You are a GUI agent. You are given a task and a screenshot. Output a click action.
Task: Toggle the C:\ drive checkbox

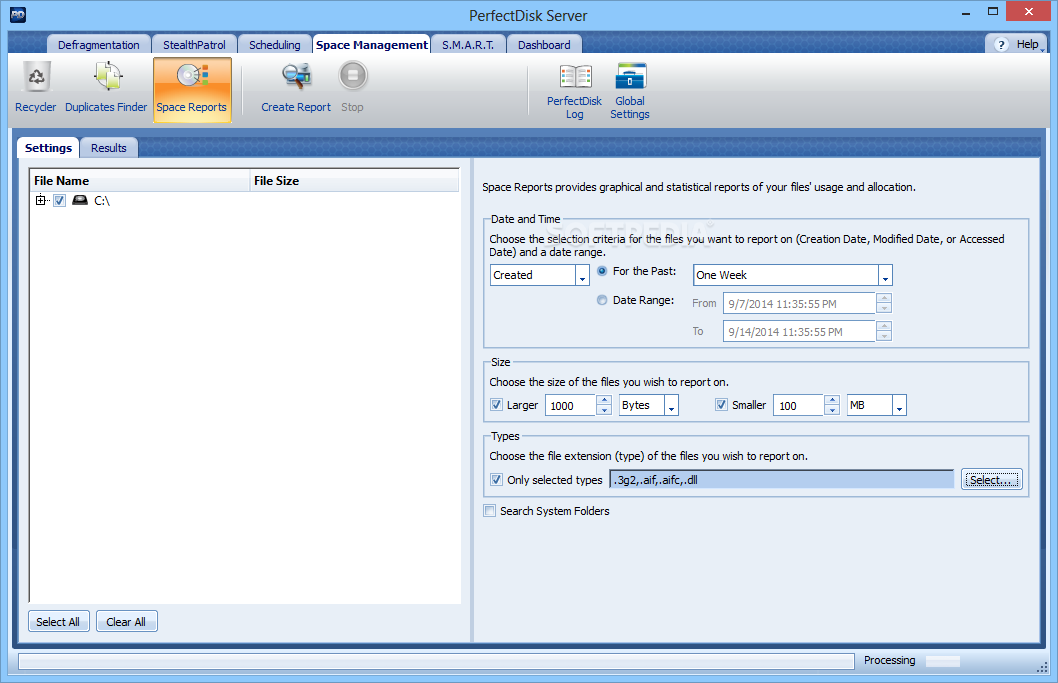(59, 200)
